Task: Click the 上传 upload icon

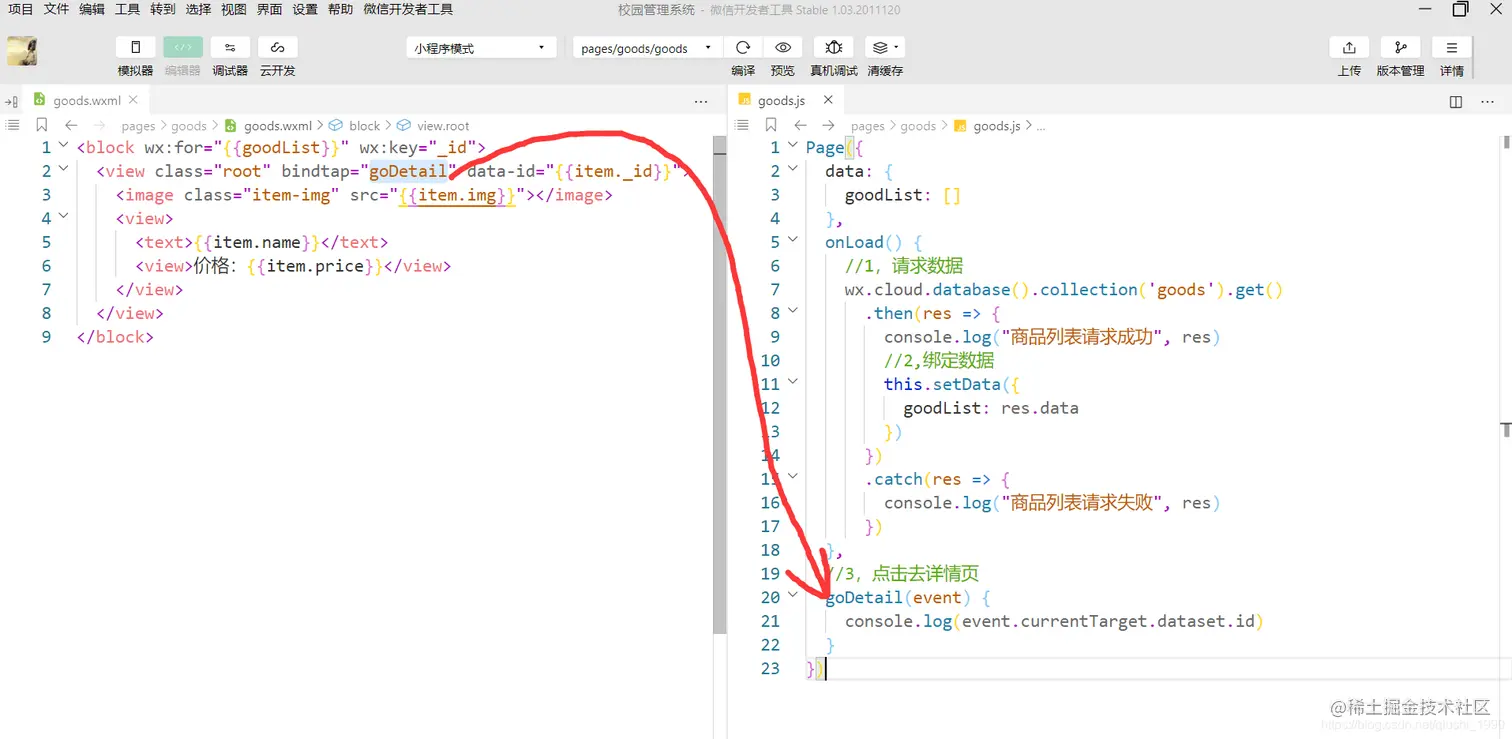Action: 1349,48
